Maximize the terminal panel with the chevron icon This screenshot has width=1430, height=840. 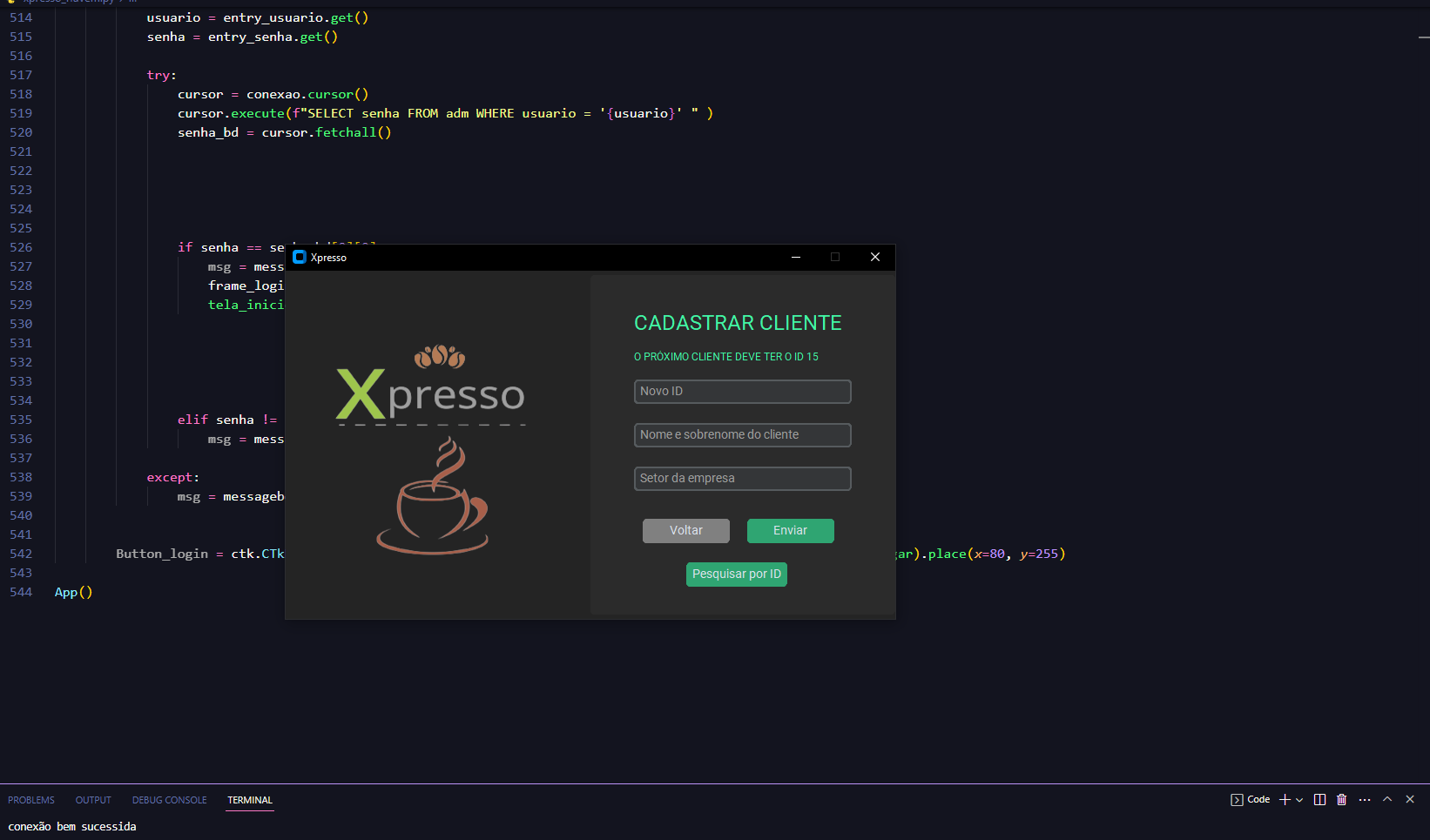pyautogui.click(x=1386, y=799)
